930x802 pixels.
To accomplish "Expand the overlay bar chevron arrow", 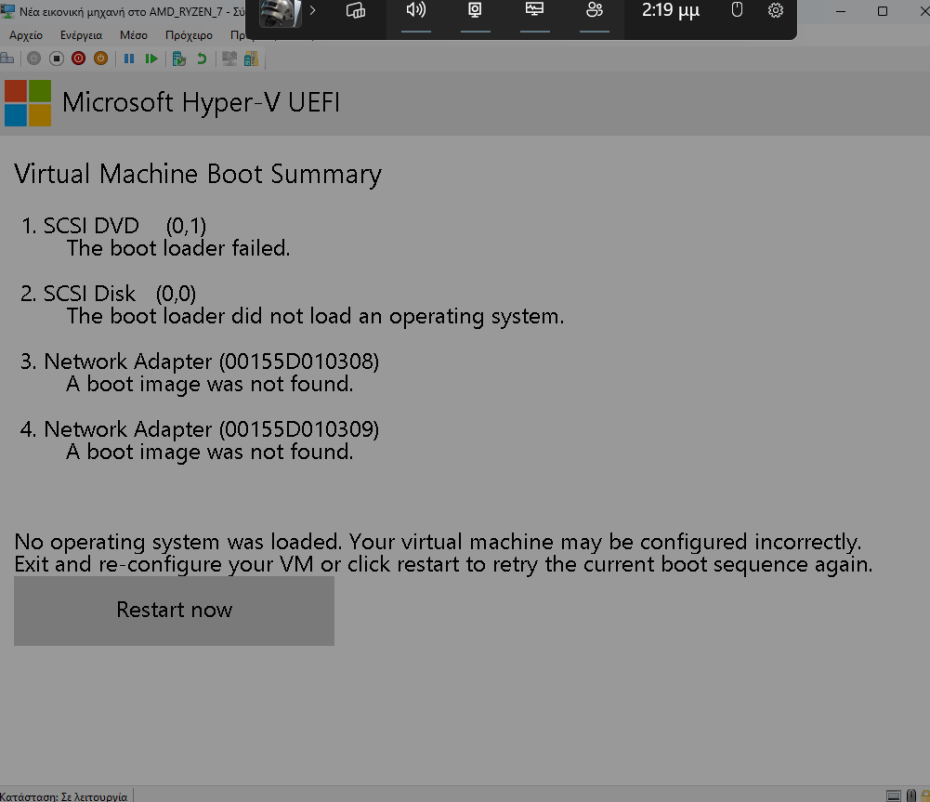I will [313, 11].
